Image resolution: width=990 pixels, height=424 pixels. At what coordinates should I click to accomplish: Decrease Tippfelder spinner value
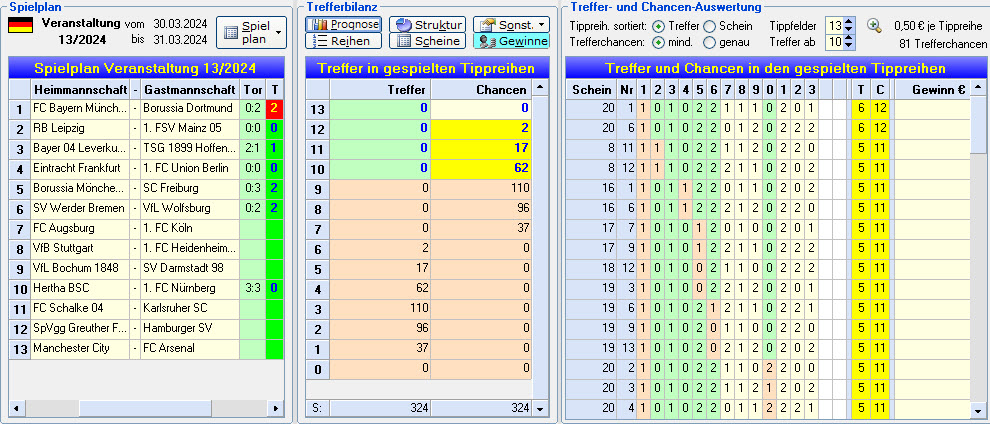pyautogui.click(x=849, y=30)
